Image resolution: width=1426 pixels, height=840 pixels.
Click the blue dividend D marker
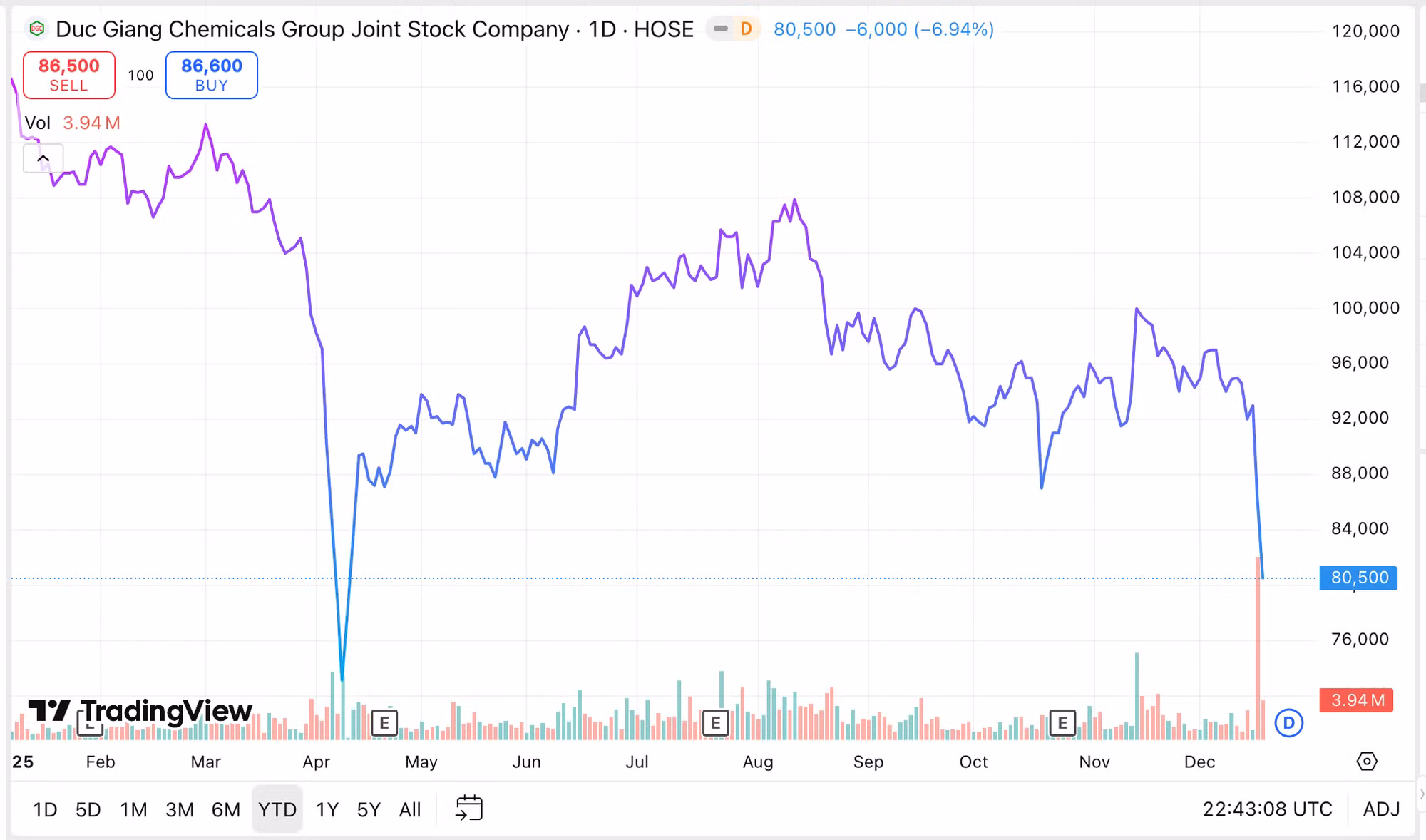(1288, 723)
